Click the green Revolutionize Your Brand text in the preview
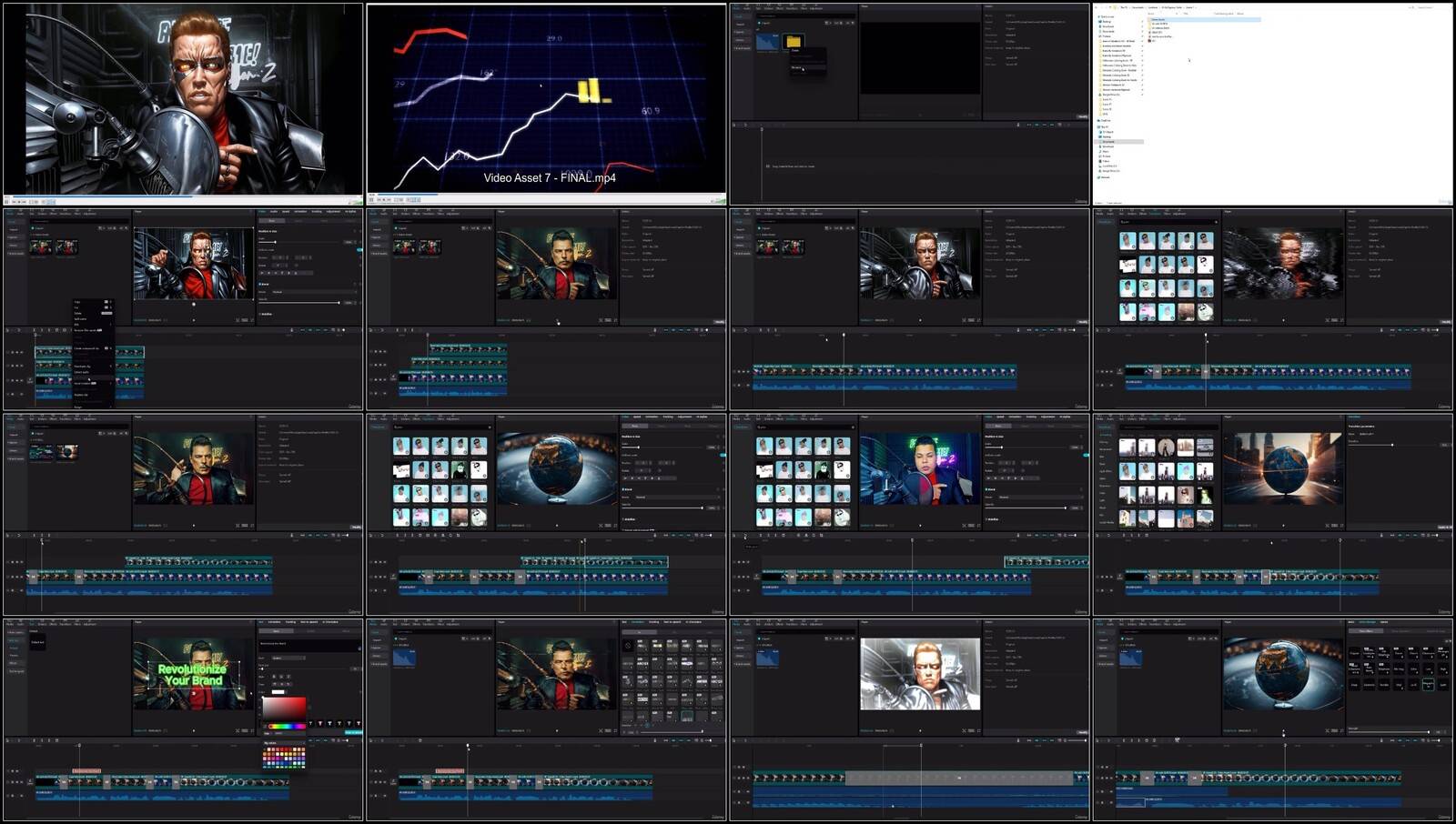 [193, 674]
